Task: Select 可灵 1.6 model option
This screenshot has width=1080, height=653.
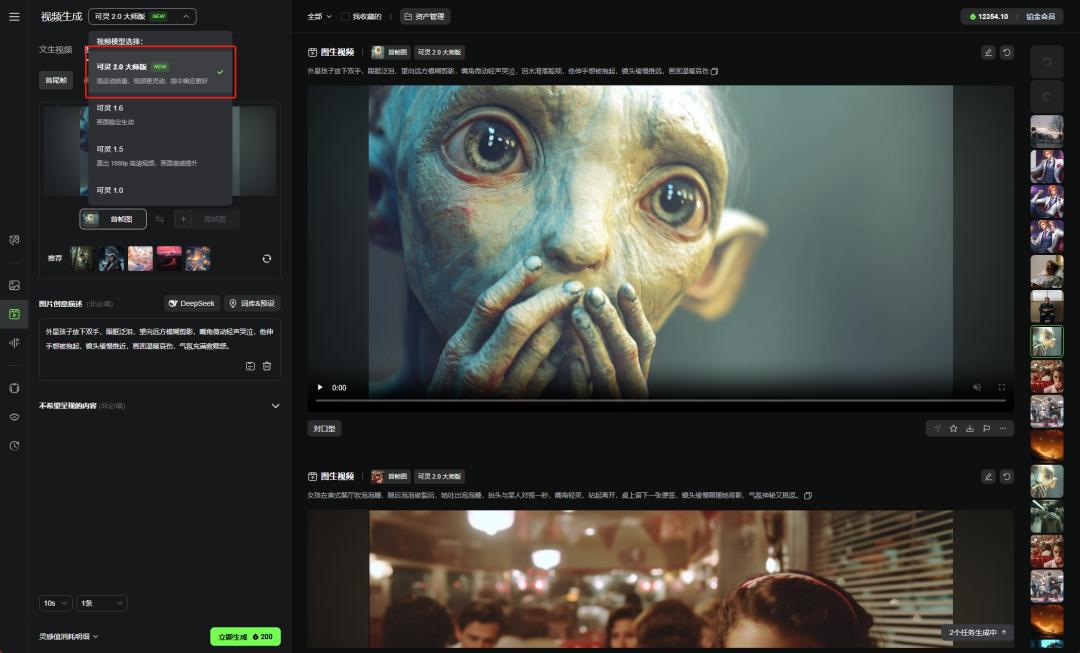Action: coord(160,114)
